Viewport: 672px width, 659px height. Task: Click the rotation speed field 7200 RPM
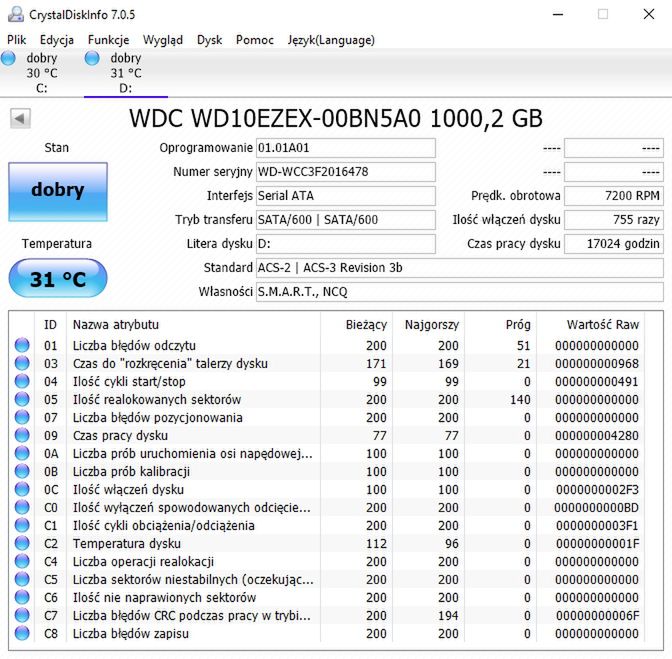[x=614, y=196]
